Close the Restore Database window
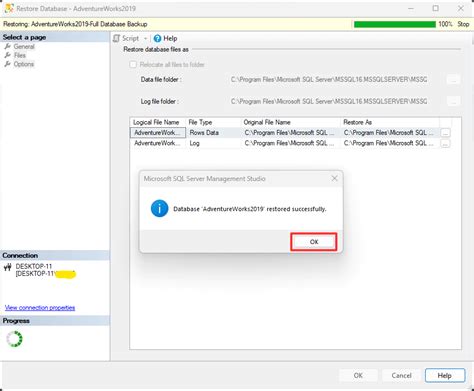This screenshot has width=474, height=391. tap(461, 8)
